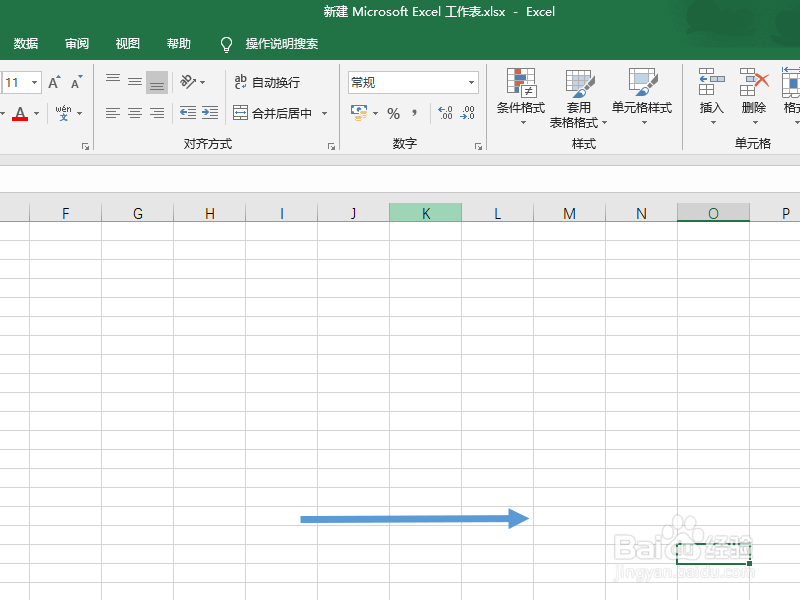This screenshot has height=600, width=800.
Task: Select column N header
Action: 641,213
